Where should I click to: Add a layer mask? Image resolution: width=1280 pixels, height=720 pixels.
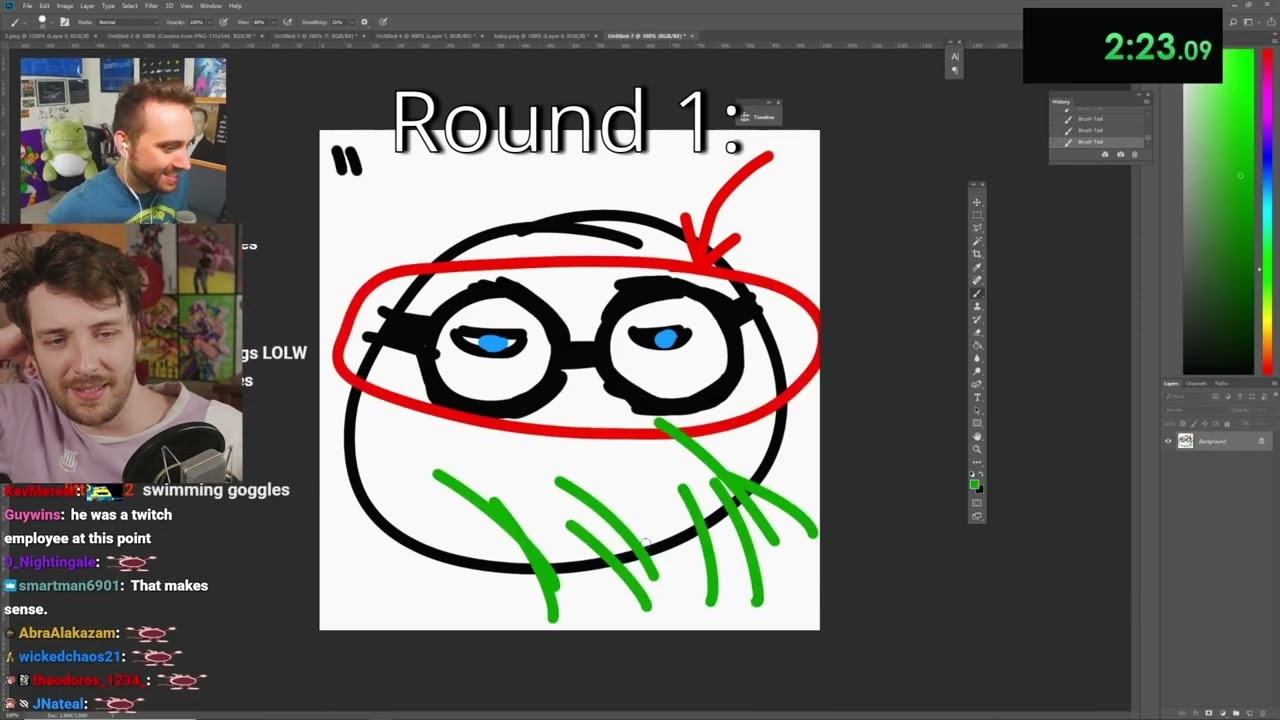(1209, 713)
